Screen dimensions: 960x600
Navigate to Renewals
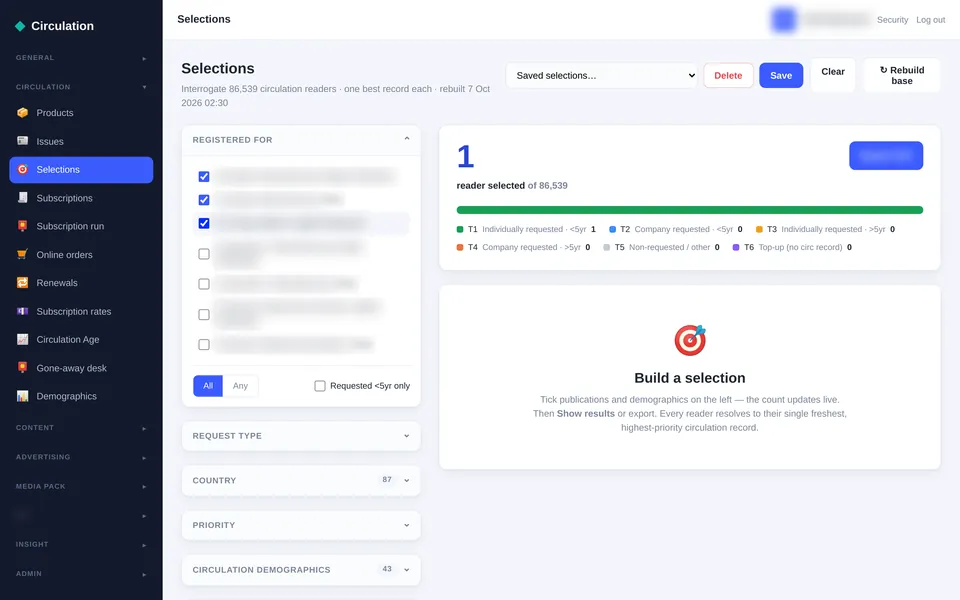pyautogui.click(x=81, y=283)
